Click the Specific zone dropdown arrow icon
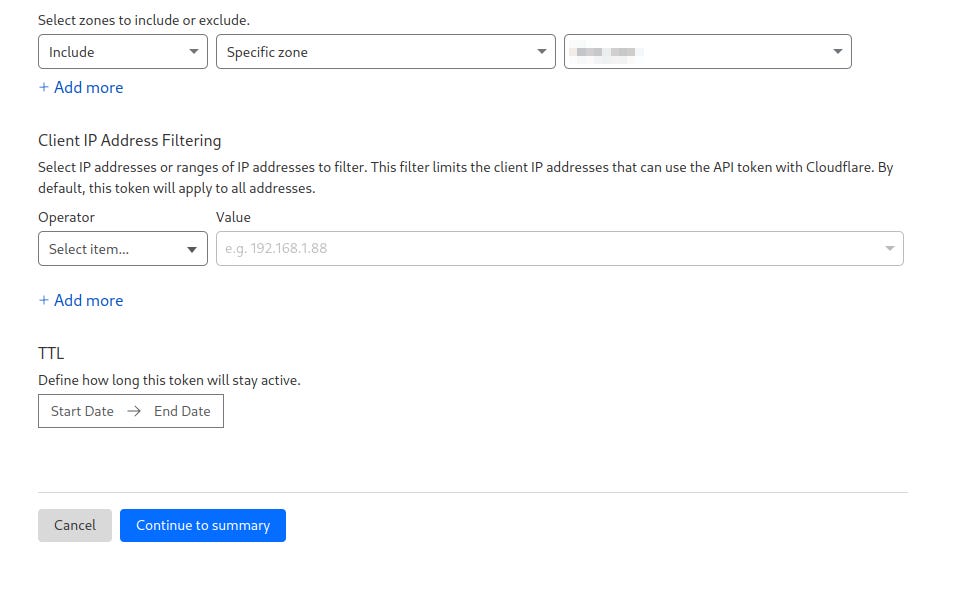 click(x=542, y=51)
